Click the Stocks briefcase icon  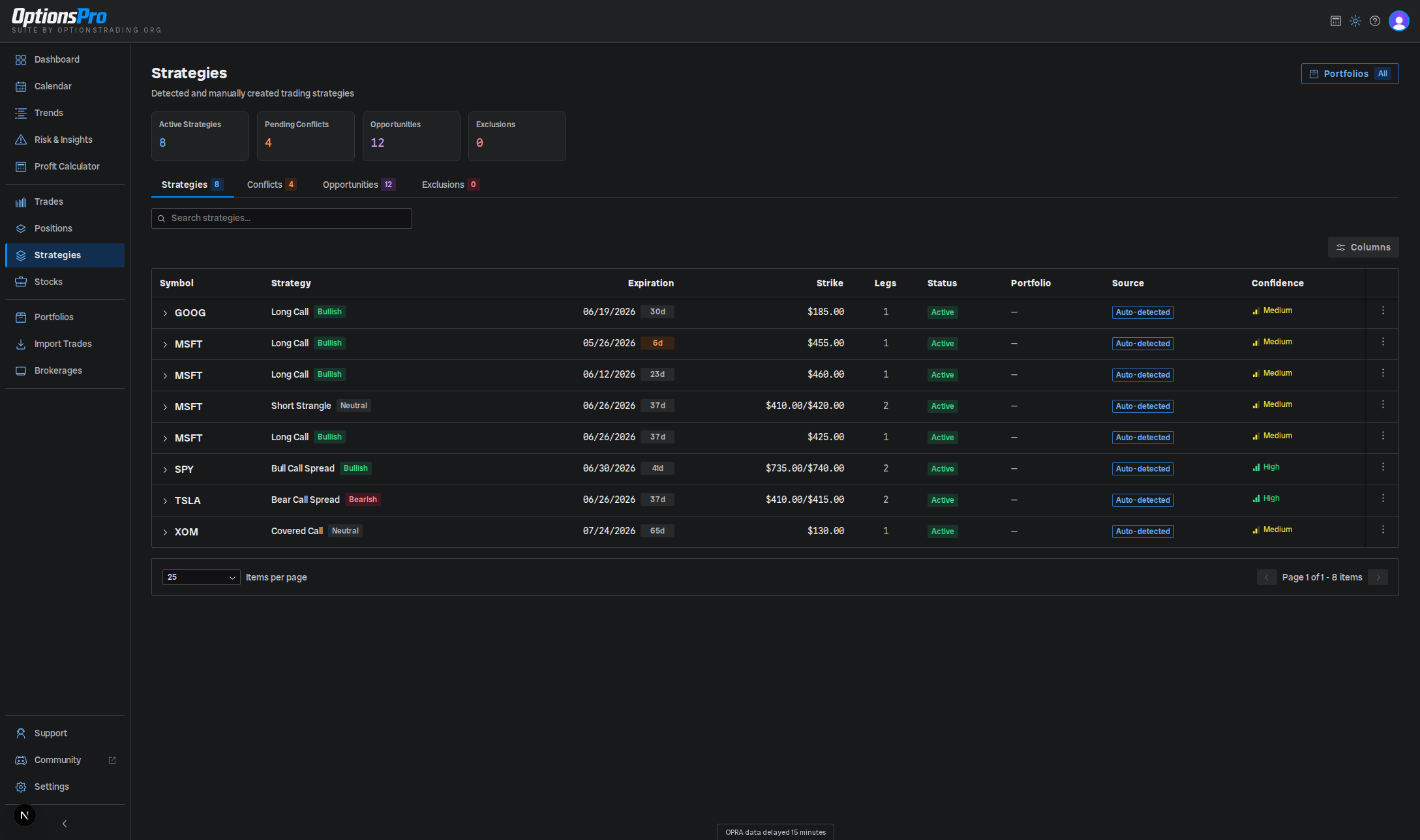tap(21, 282)
